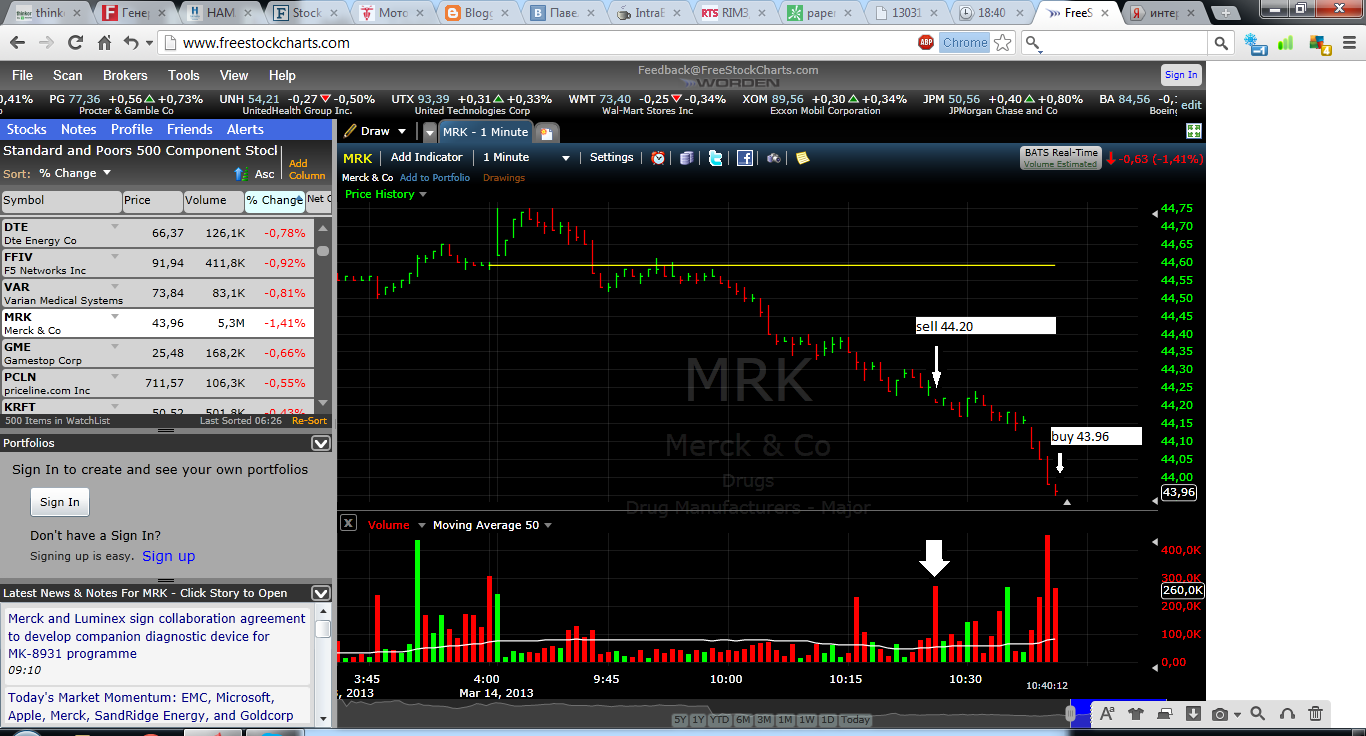Switch to the Alerts tab

coord(245,129)
